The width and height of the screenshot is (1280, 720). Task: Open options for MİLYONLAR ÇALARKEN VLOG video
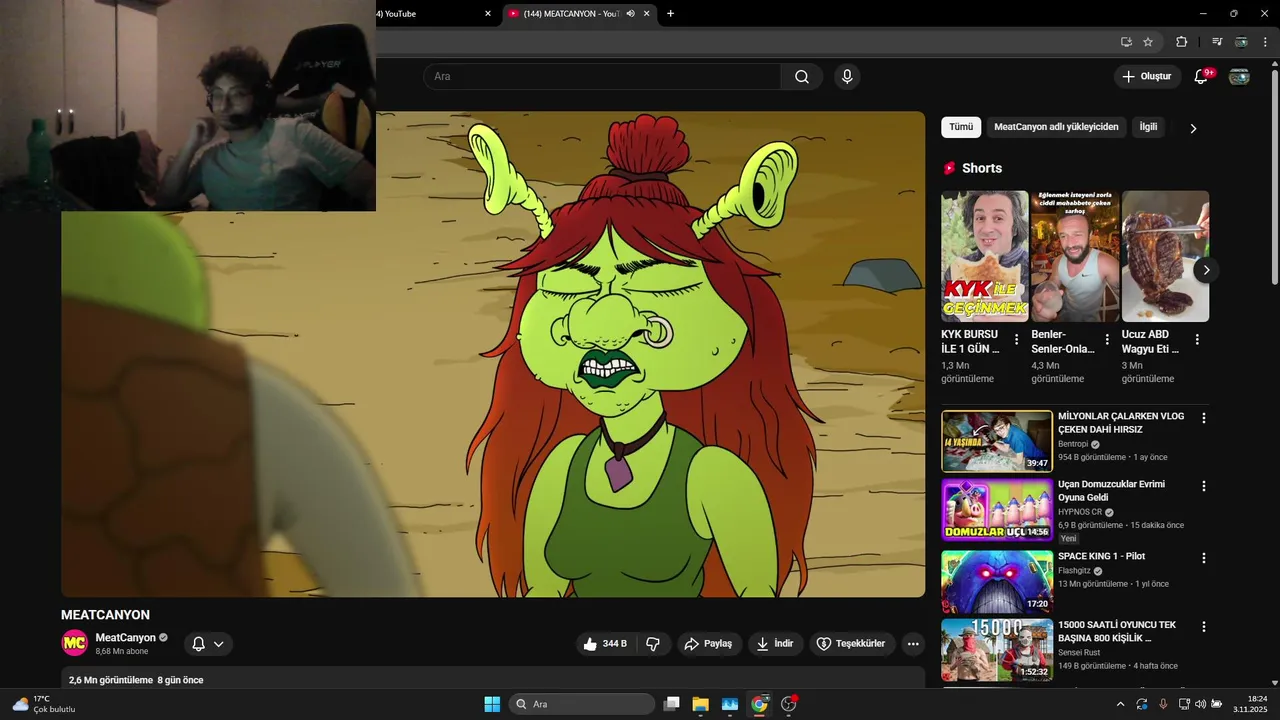1204,418
